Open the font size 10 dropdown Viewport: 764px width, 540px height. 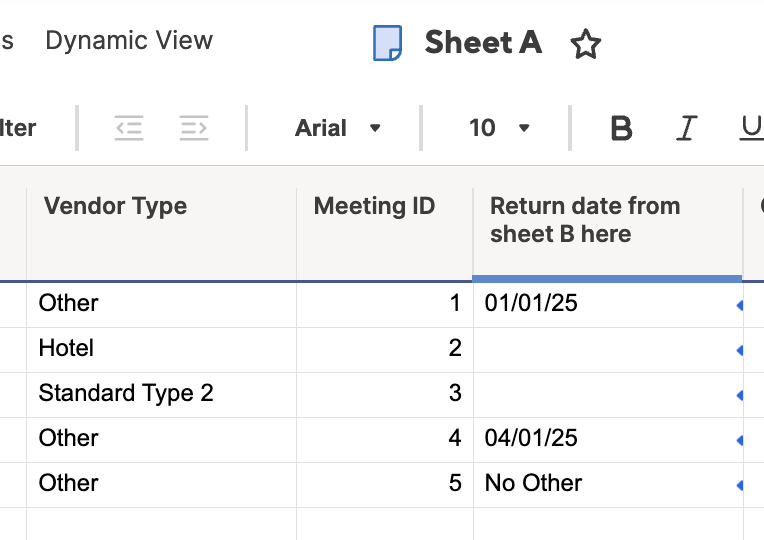[499, 128]
